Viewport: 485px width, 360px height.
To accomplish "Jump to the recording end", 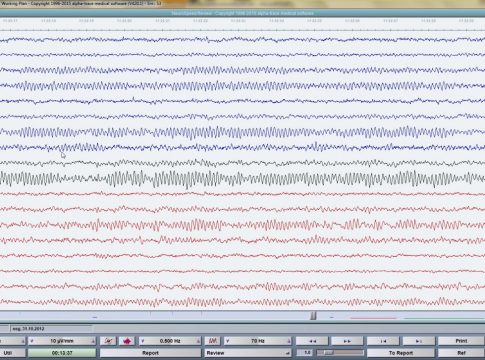I will click(x=419, y=341).
